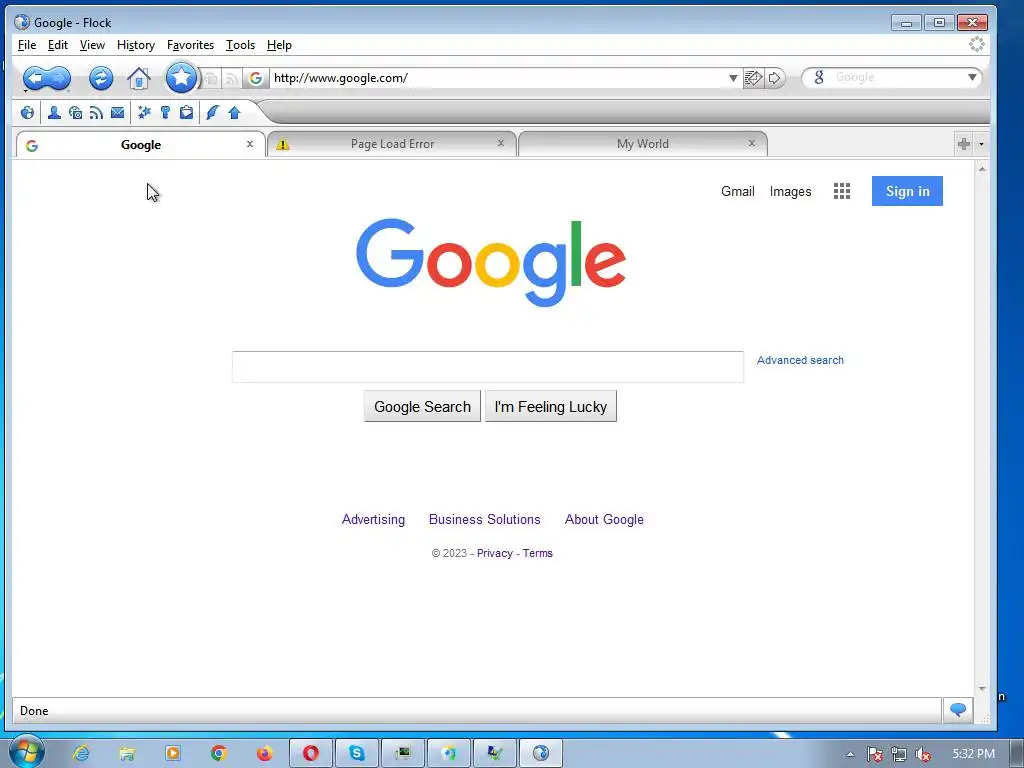Open the File menu
1024x768 pixels.
coord(27,45)
